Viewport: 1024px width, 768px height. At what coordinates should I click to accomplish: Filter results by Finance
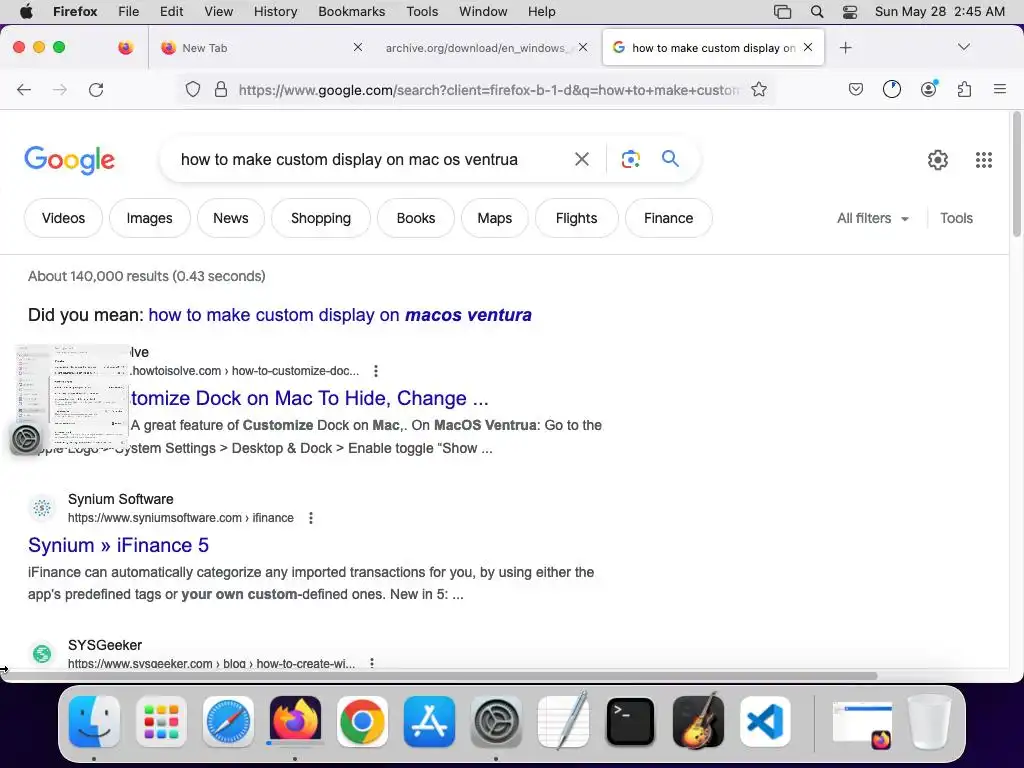pyautogui.click(x=668, y=218)
